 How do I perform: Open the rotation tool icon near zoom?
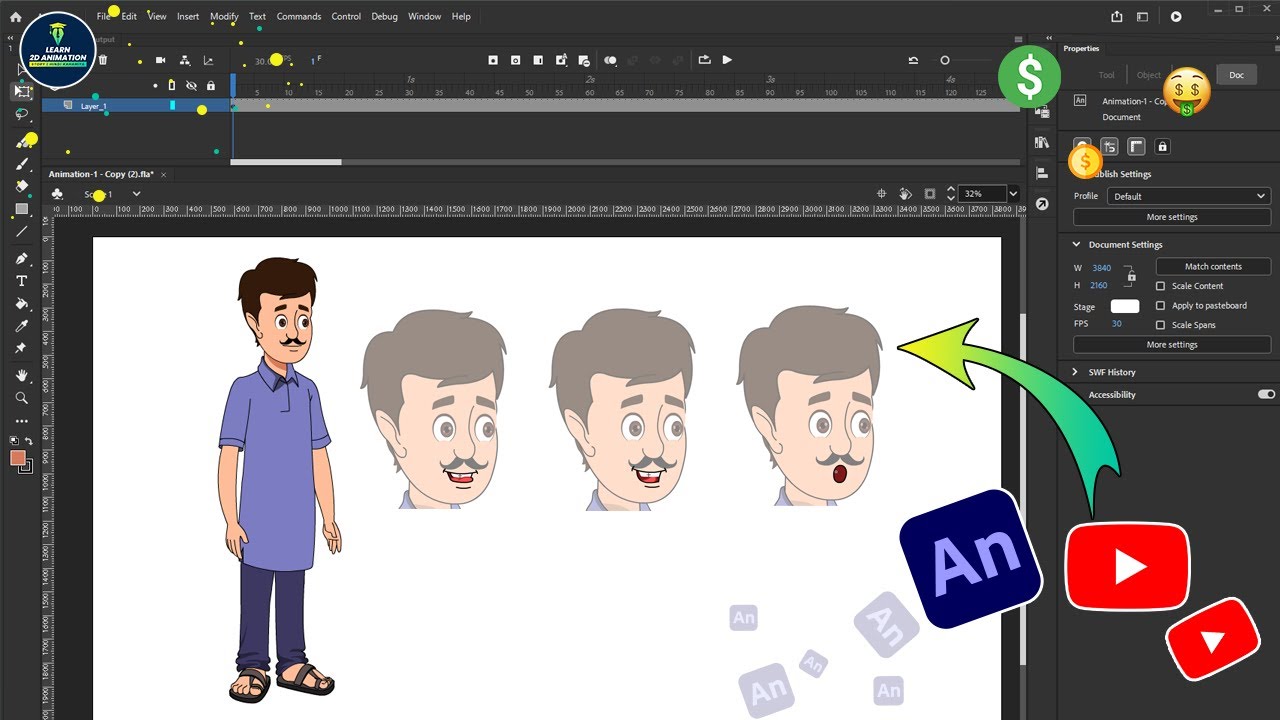coord(905,194)
